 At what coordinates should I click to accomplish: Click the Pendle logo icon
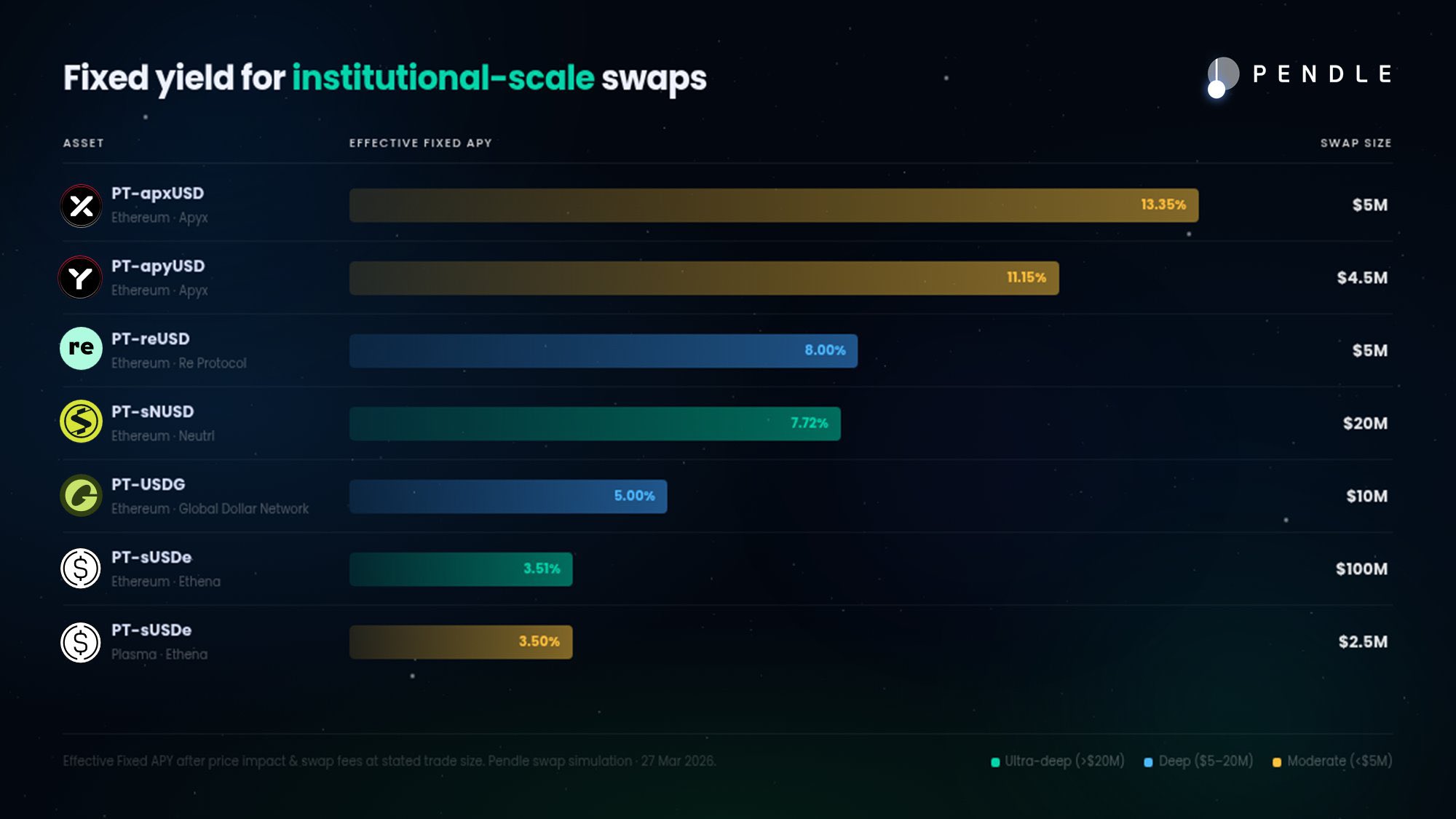pyautogui.click(x=1222, y=76)
